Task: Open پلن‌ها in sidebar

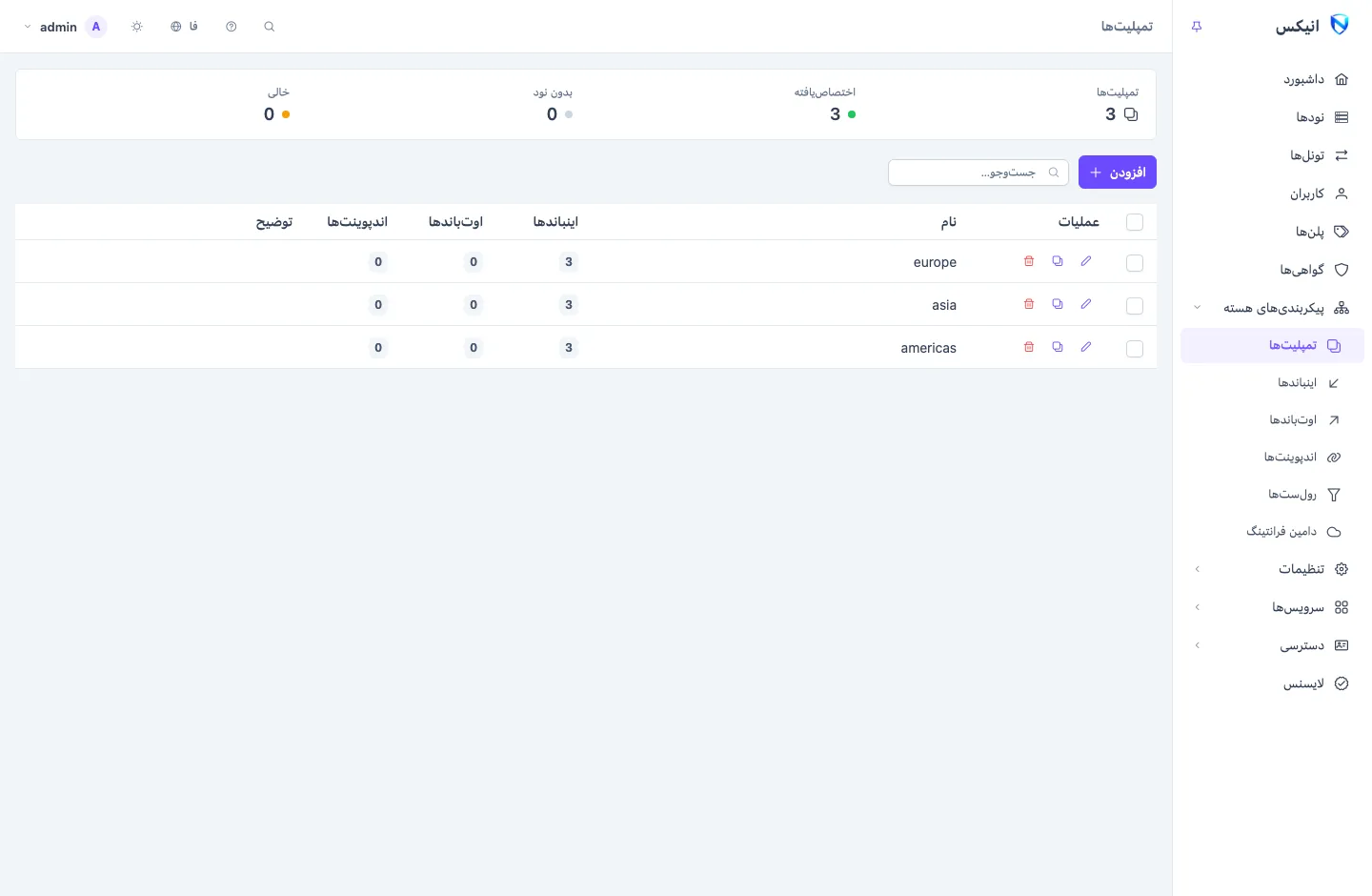Action: [1272, 232]
